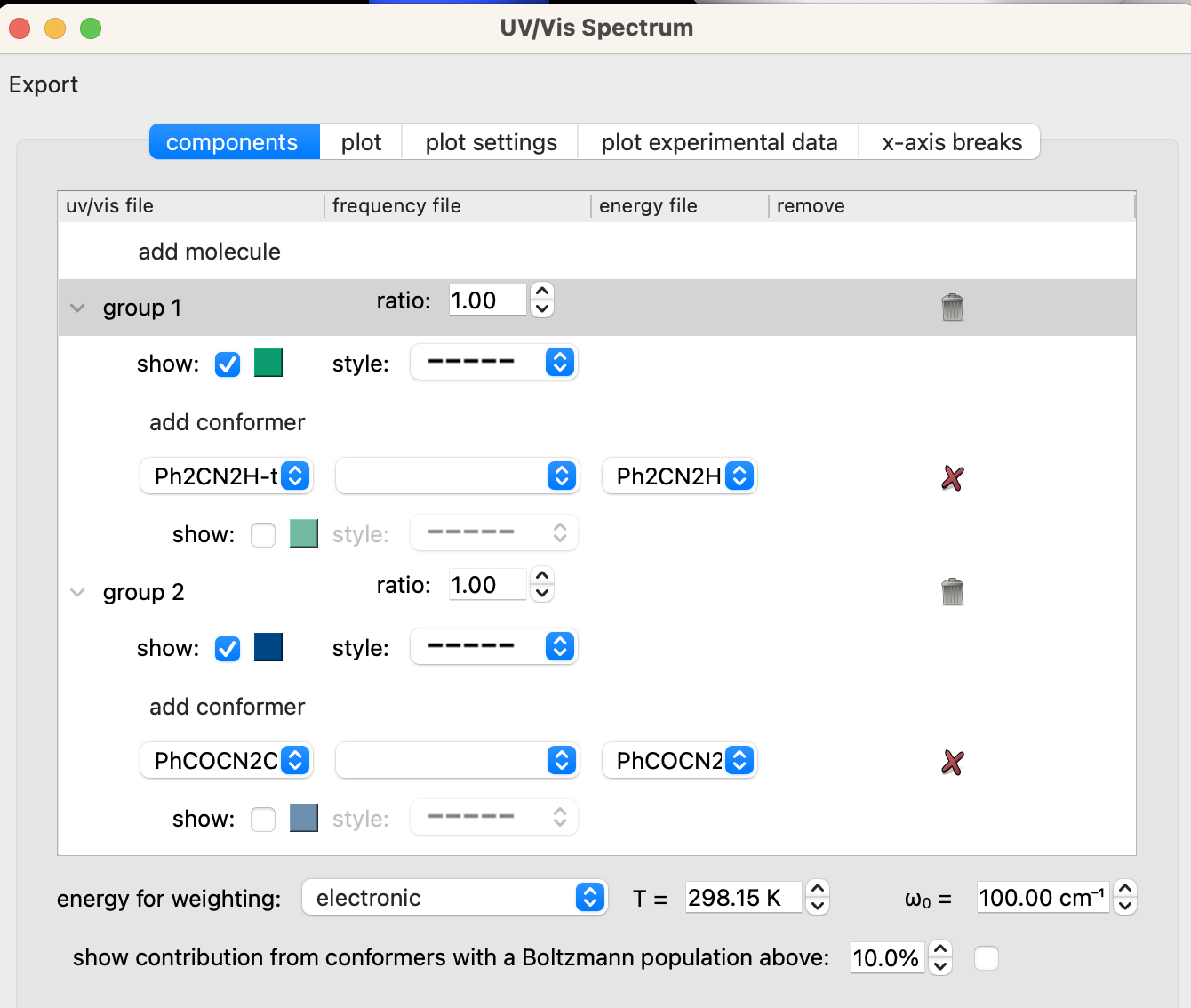Image resolution: width=1191 pixels, height=1008 pixels.
Task: Open the x-axis breaks tab
Action: pos(951,142)
